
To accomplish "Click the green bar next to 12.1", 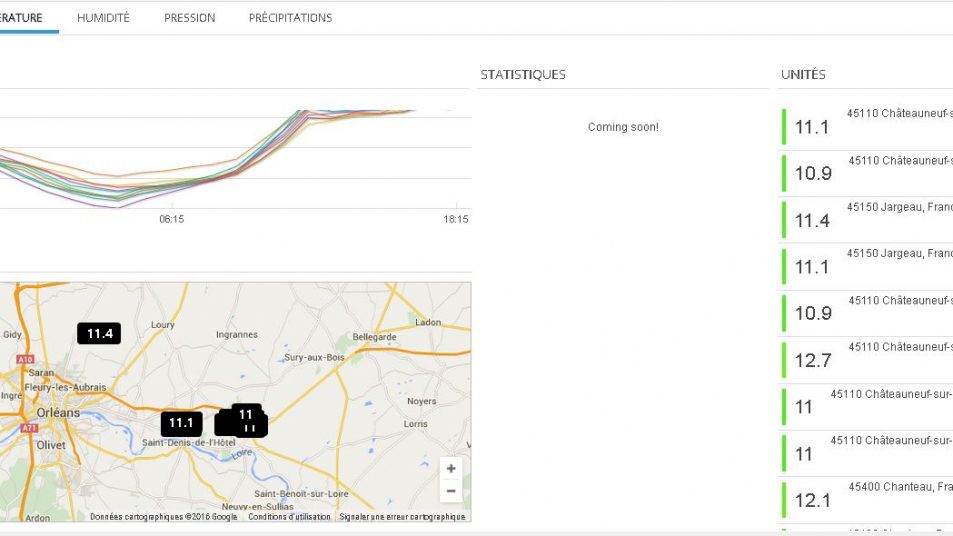I will pyautogui.click(x=784, y=500).
